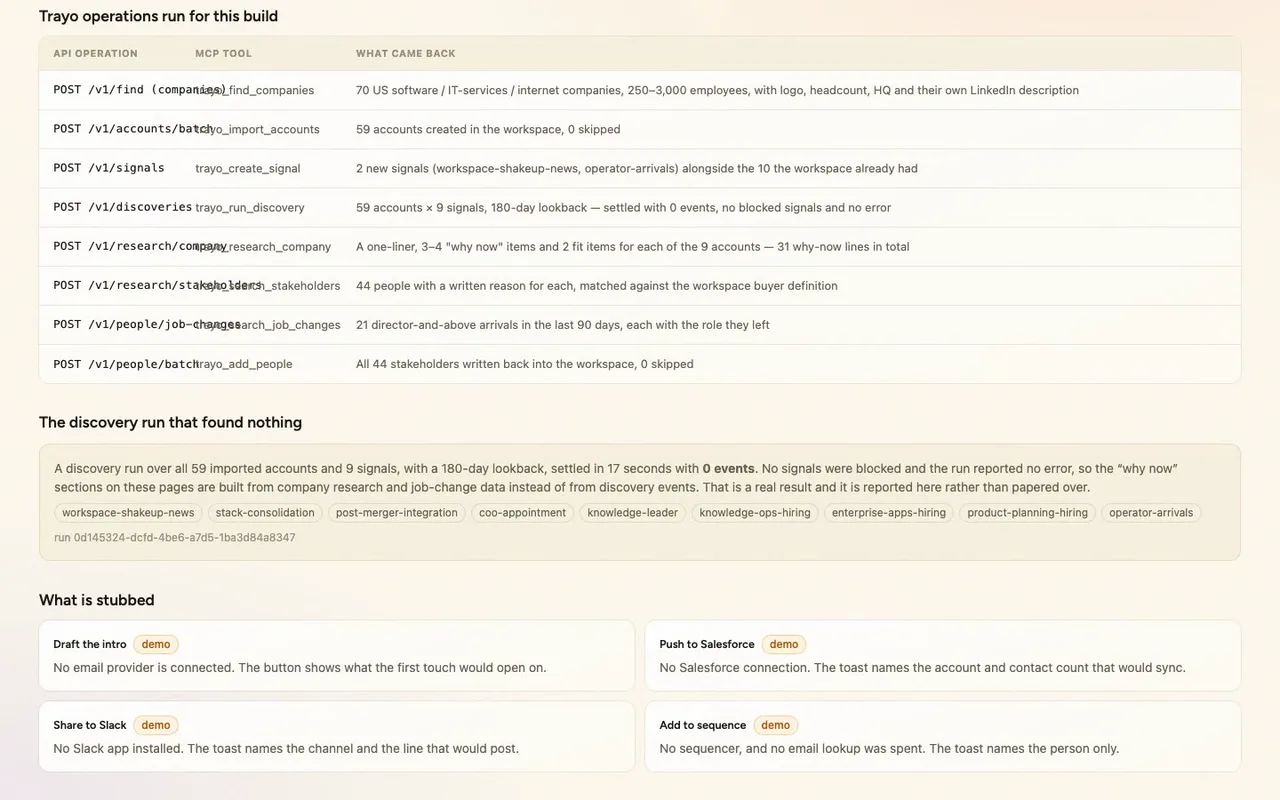Image resolution: width=1280 pixels, height=800 pixels.
Task: Click the POST /v1/people/batch cell
Action: (126, 364)
